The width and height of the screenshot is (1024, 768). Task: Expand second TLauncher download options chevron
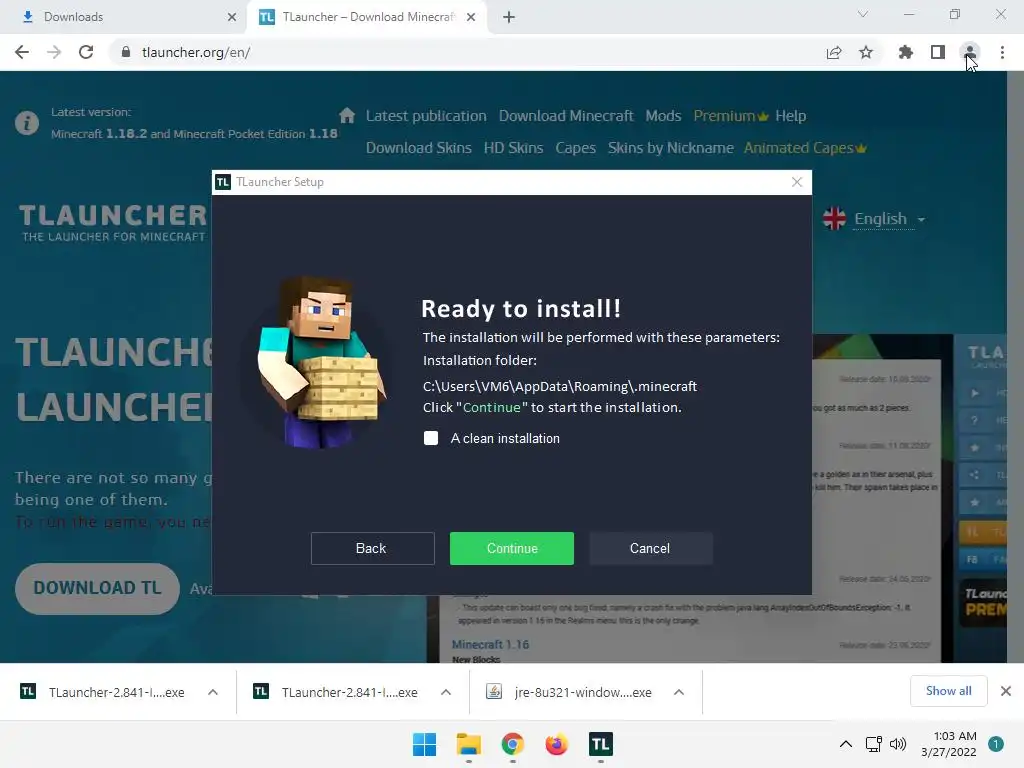pos(446,692)
